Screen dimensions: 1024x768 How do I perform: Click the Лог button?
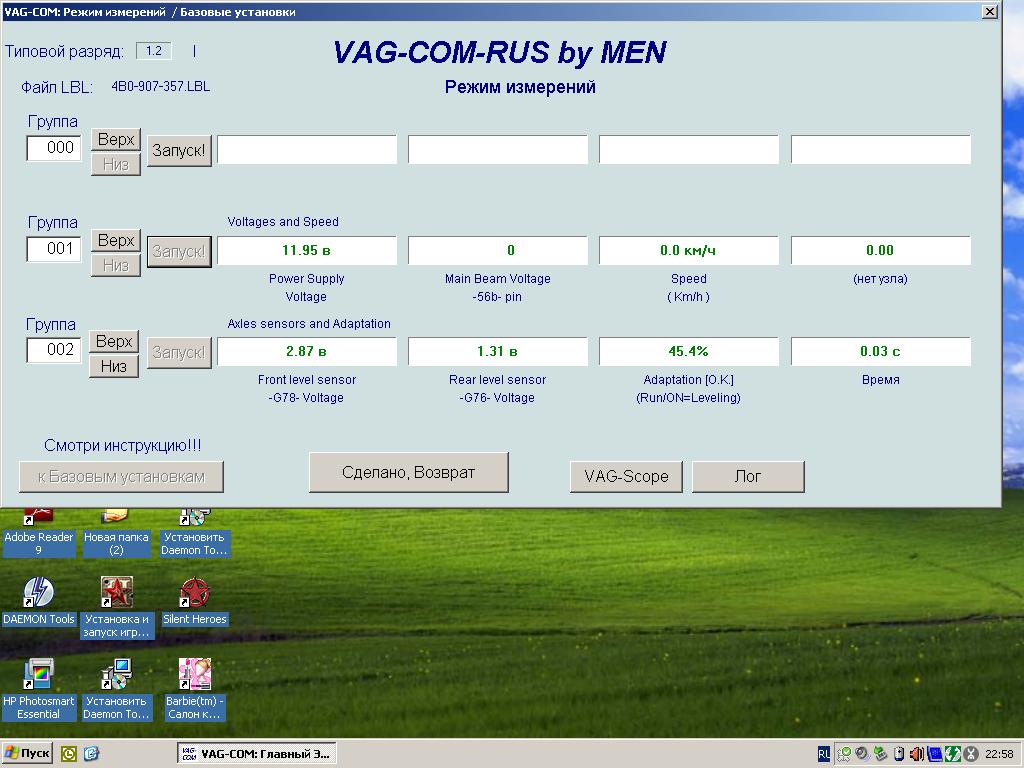point(748,476)
